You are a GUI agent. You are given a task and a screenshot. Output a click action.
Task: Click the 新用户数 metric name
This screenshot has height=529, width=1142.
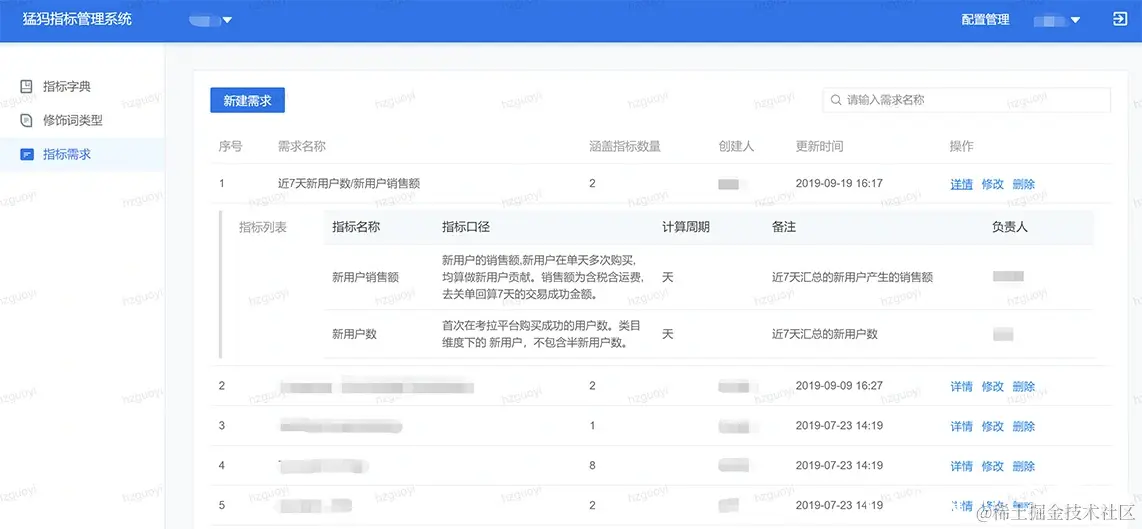(x=354, y=334)
